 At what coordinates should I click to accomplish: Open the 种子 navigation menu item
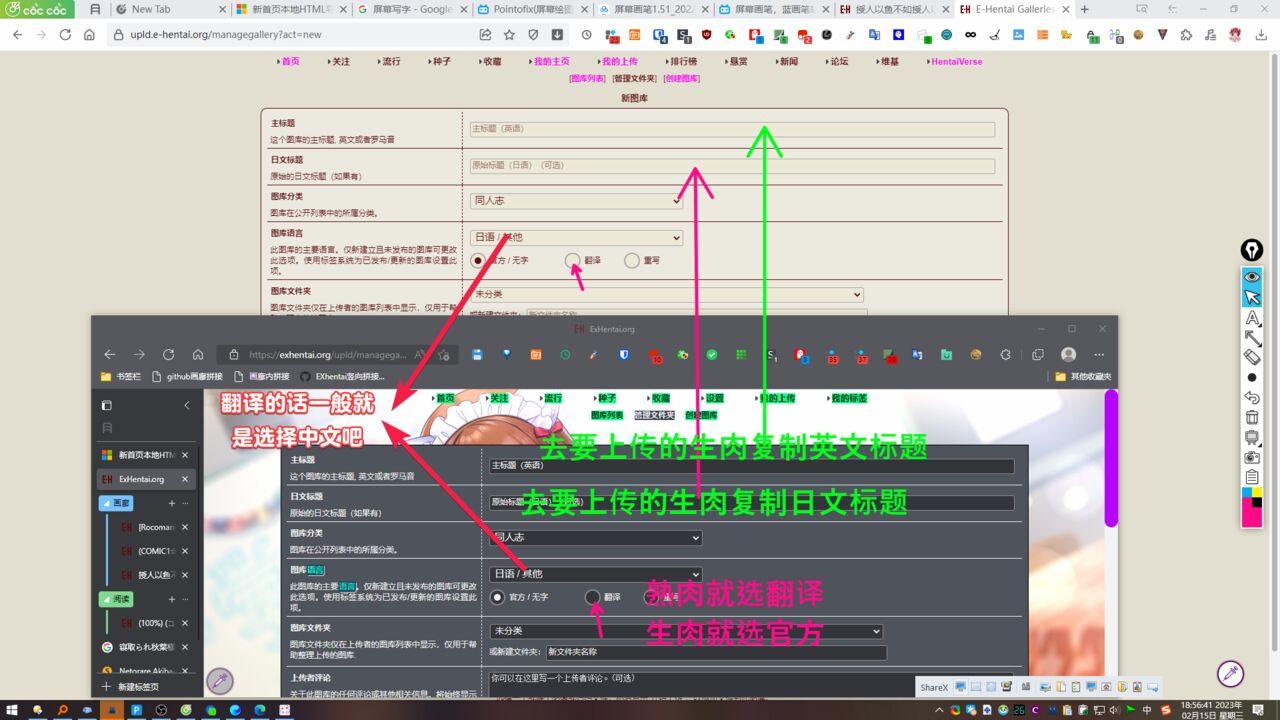441,61
